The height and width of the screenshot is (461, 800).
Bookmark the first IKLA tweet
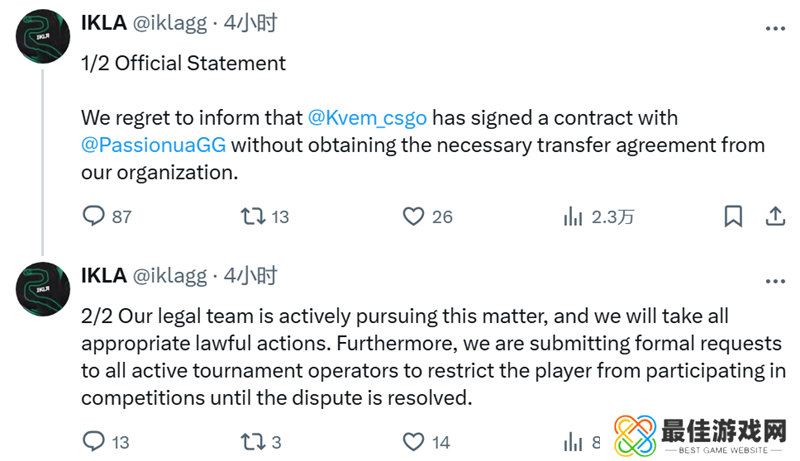(733, 215)
